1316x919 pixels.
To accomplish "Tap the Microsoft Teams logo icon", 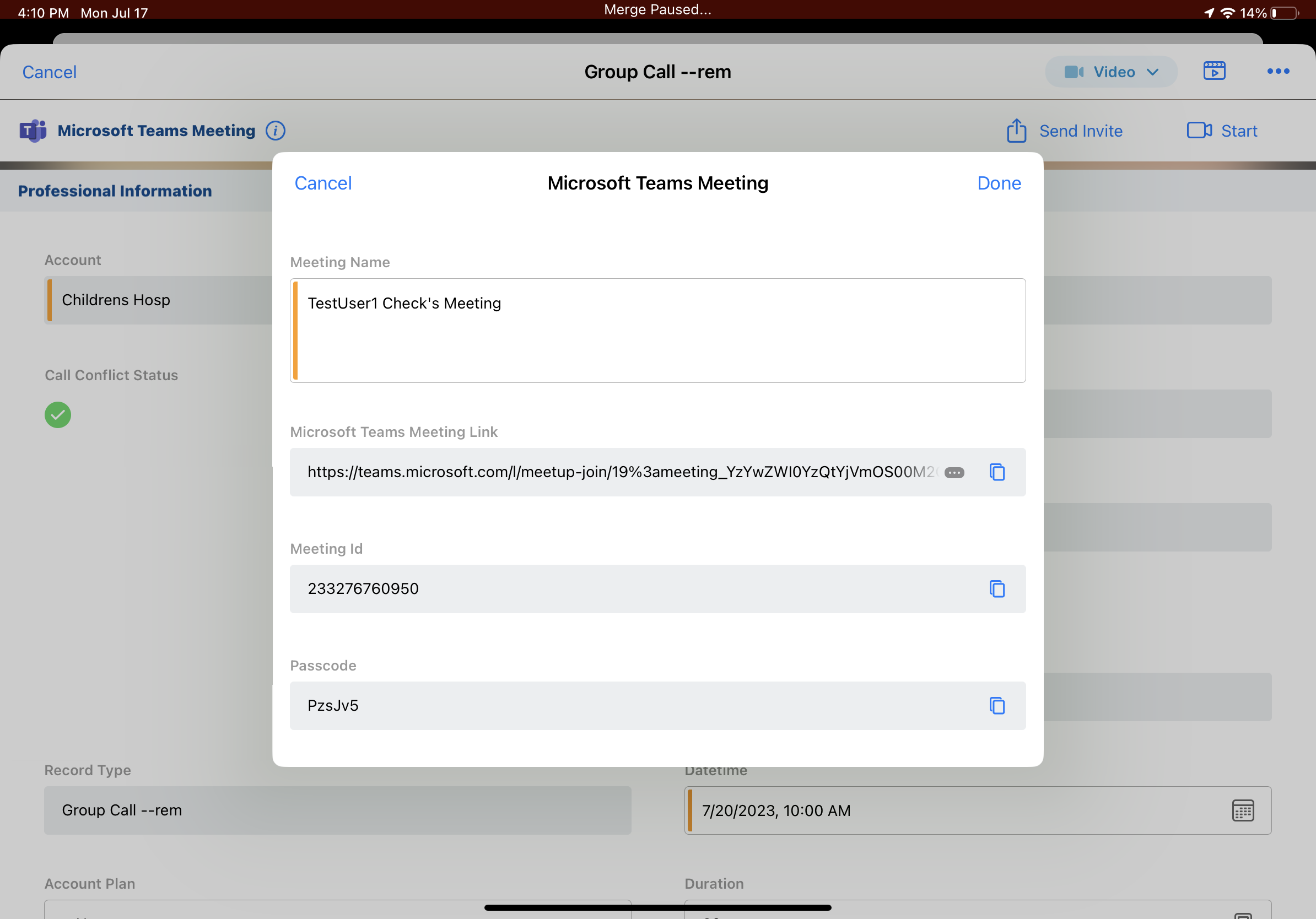I will click(x=33, y=131).
